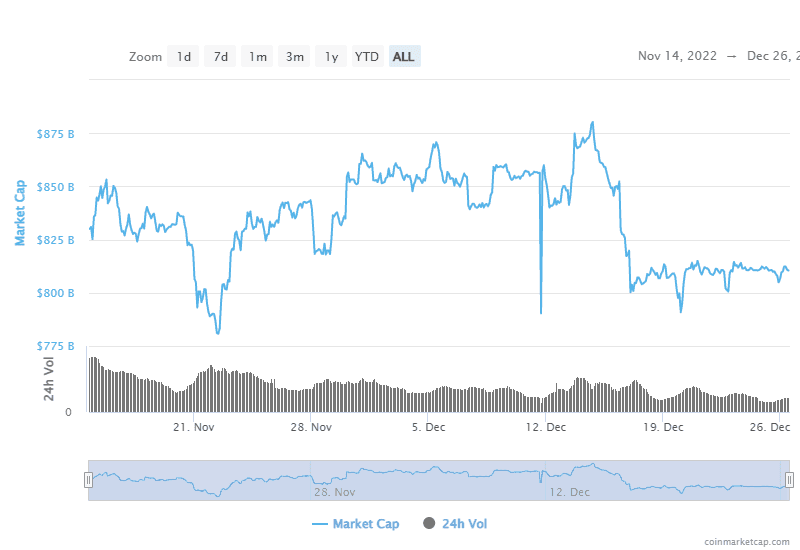Select the 7d zoom range
This screenshot has width=800, height=550.
pos(220,57)
